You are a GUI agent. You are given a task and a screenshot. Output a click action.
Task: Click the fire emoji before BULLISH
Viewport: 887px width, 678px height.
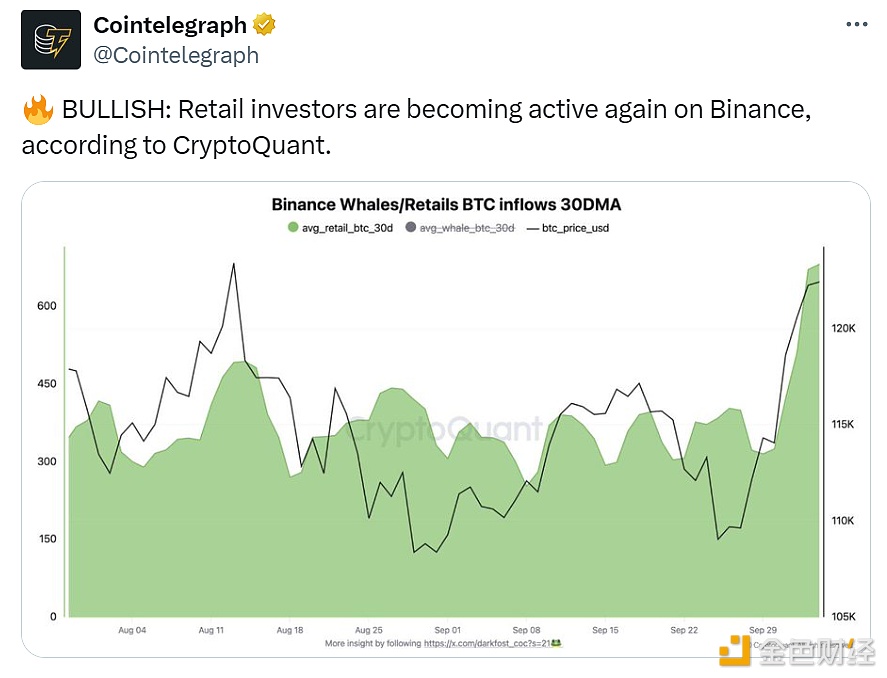coord(37,111)
